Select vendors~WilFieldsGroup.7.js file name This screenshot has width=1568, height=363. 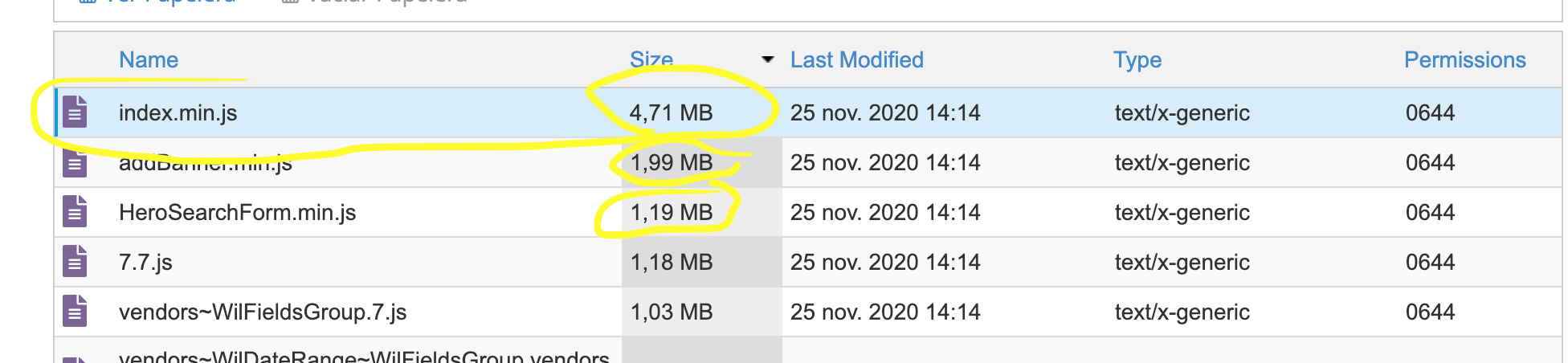263,312
